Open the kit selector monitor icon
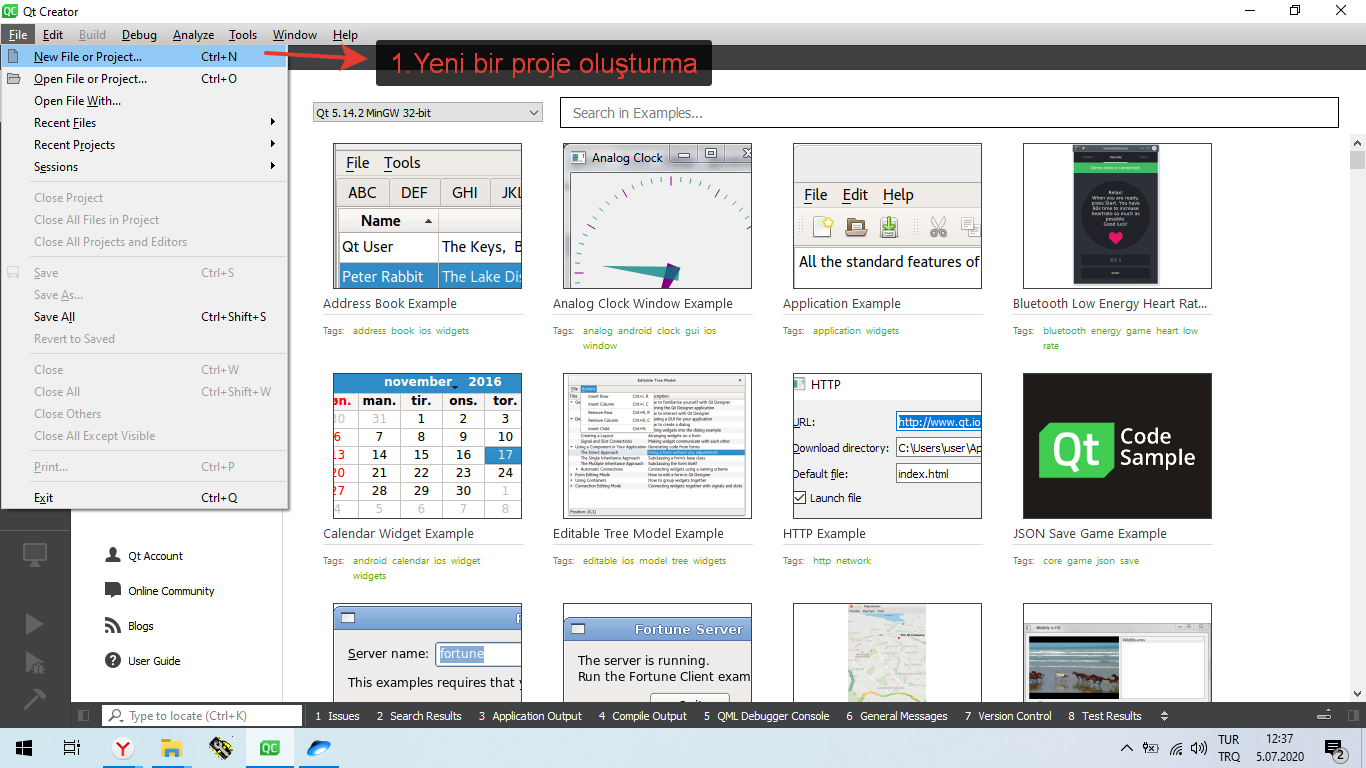1366x768 pixels. 35,554
